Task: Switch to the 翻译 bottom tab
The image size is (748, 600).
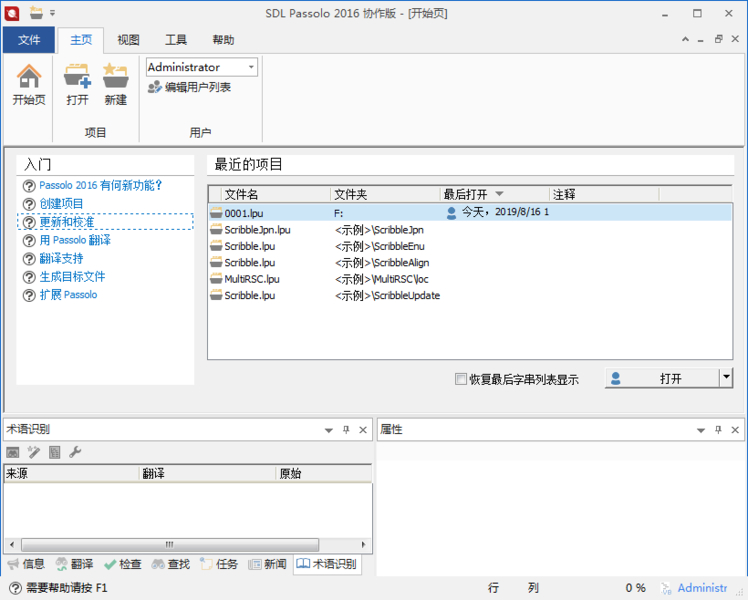Action: click(74, 564)
